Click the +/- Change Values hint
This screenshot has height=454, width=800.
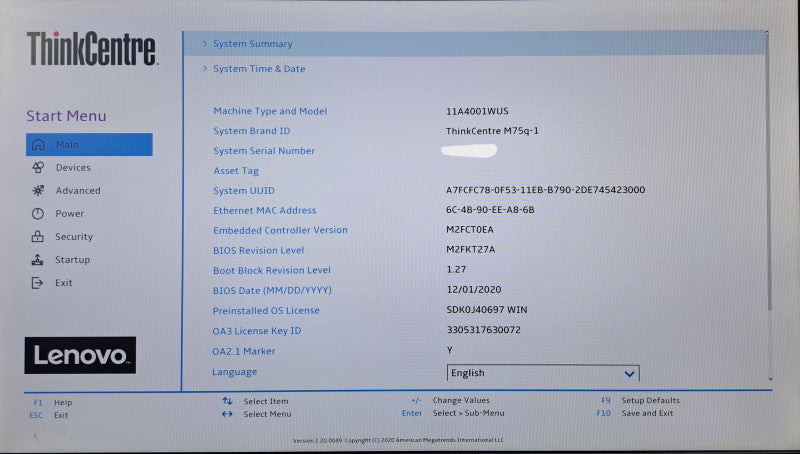(451, 400)
